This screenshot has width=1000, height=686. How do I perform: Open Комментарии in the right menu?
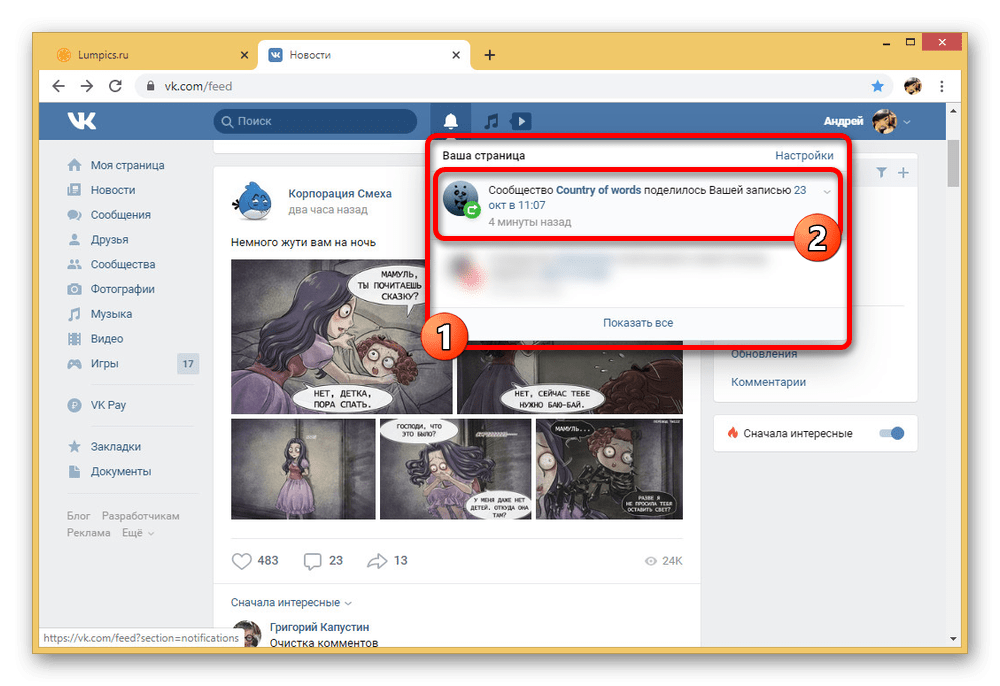coord(768,382)
